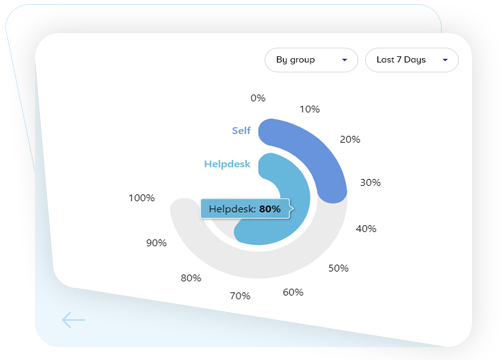Click the Last 7 Days dropdown arrow
This screenshot has height=360, width=502.
445,60
